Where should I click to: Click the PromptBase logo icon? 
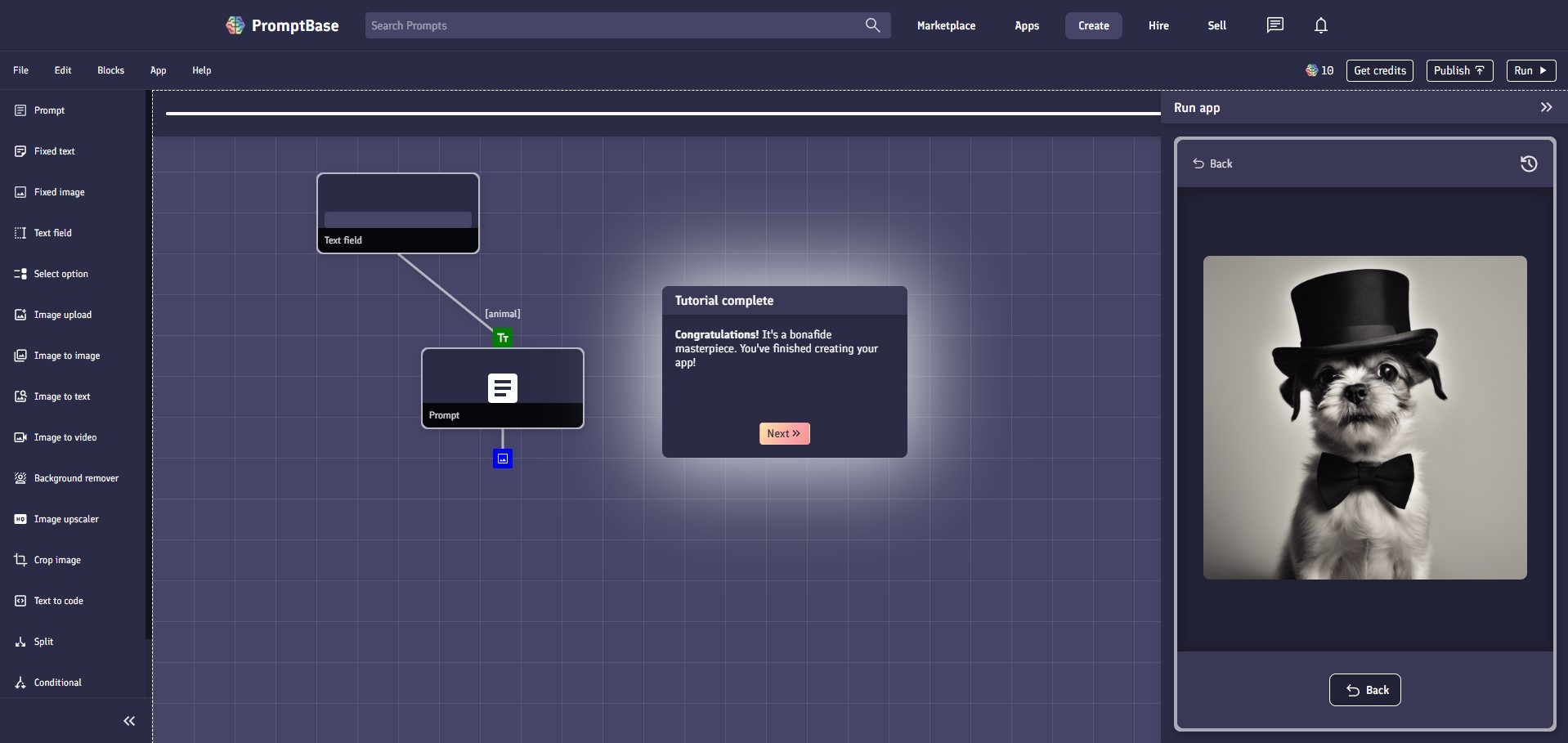click(x=235, y=25)
